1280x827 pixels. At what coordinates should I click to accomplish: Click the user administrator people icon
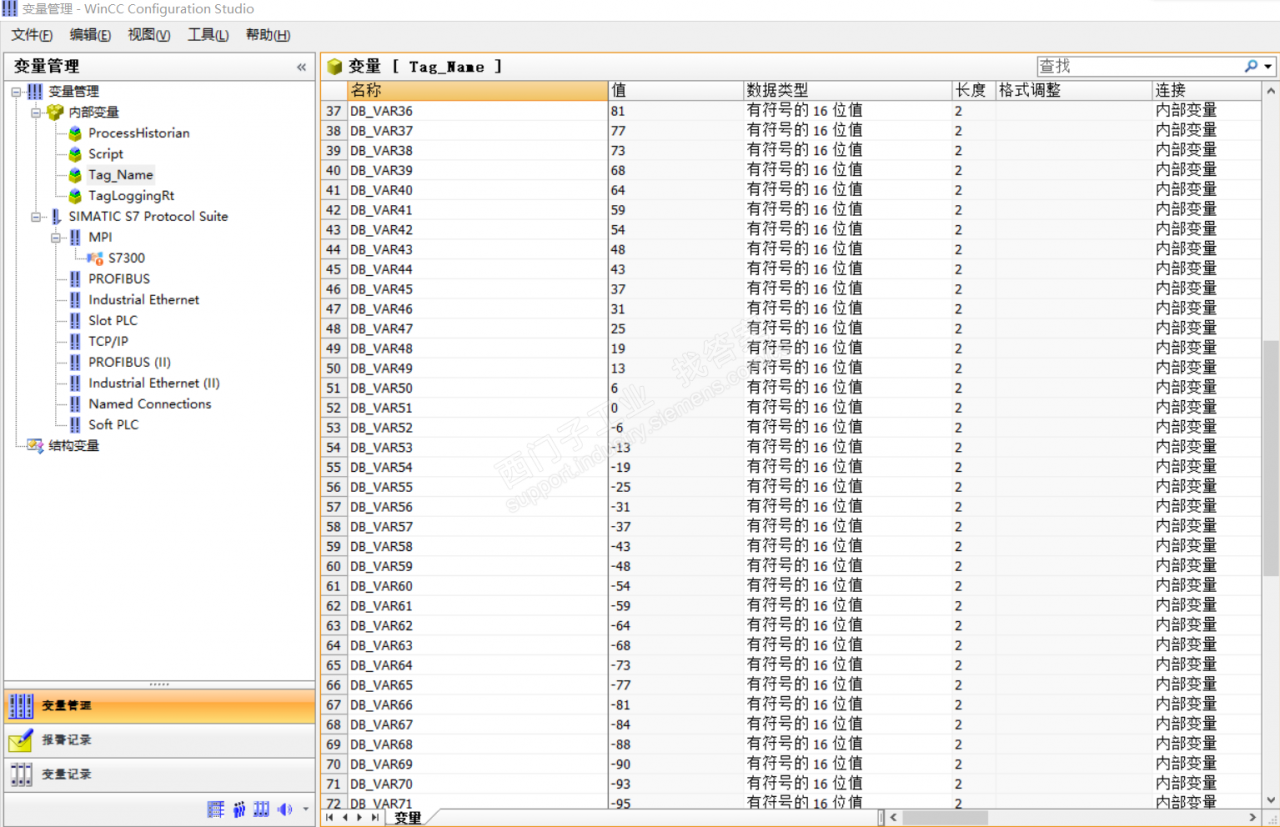[x=239, y=809]
